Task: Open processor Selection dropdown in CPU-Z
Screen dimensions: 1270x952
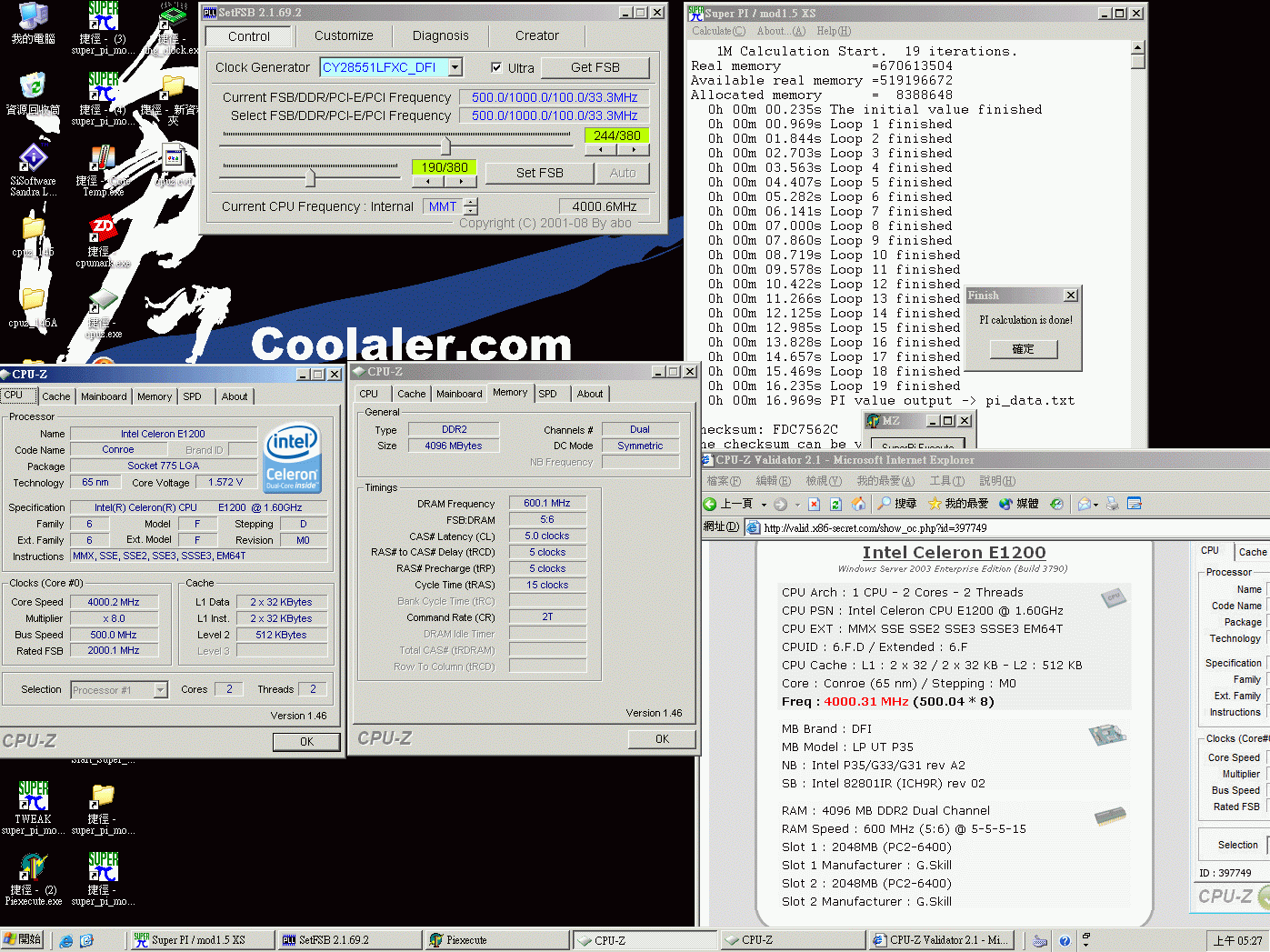Action: [x=160, y=690]
